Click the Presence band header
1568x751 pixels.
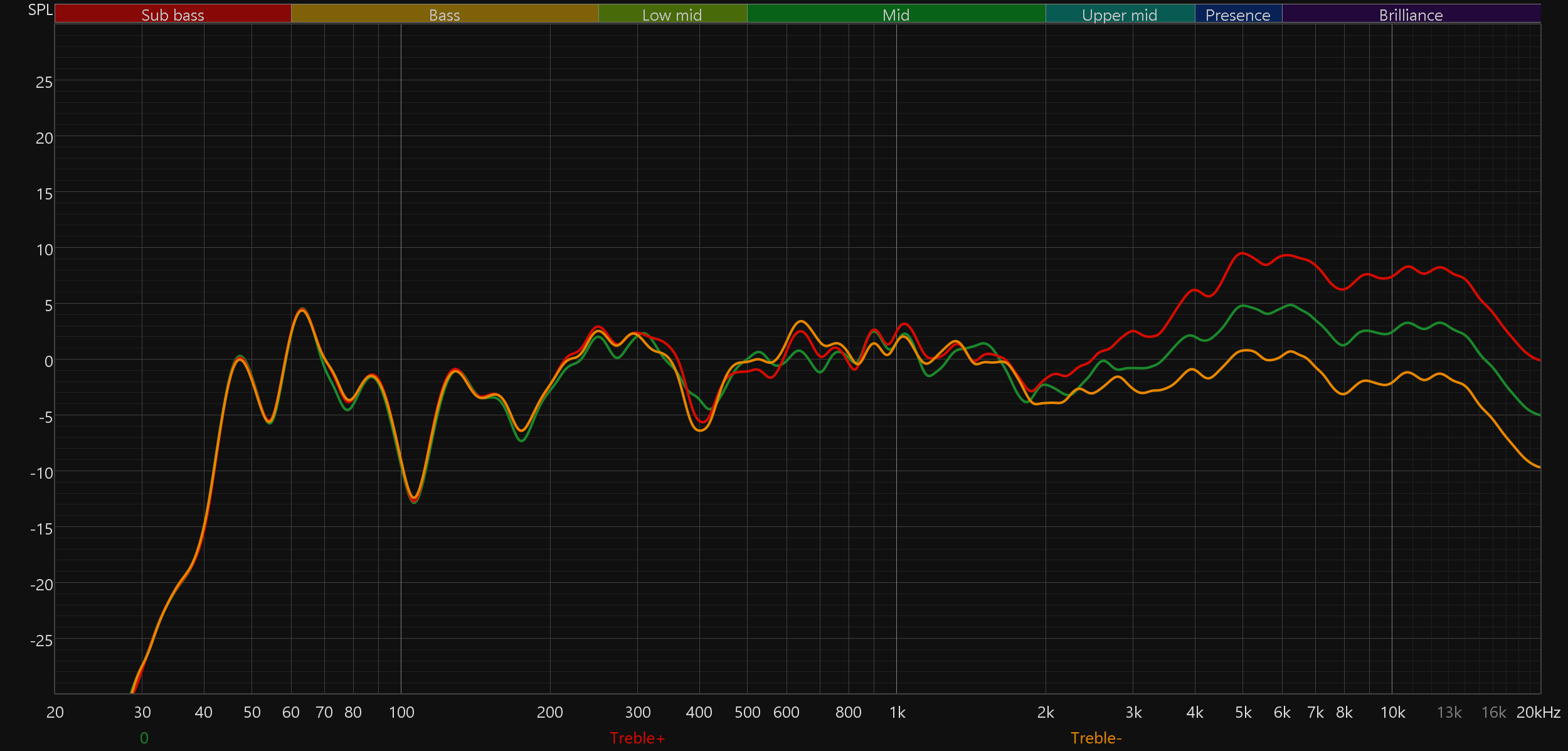tap(1238, 14)
